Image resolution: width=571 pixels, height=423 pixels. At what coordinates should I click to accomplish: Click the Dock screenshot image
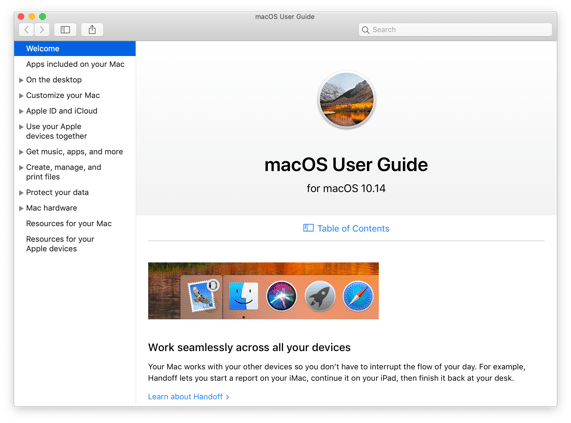point(263,291)
